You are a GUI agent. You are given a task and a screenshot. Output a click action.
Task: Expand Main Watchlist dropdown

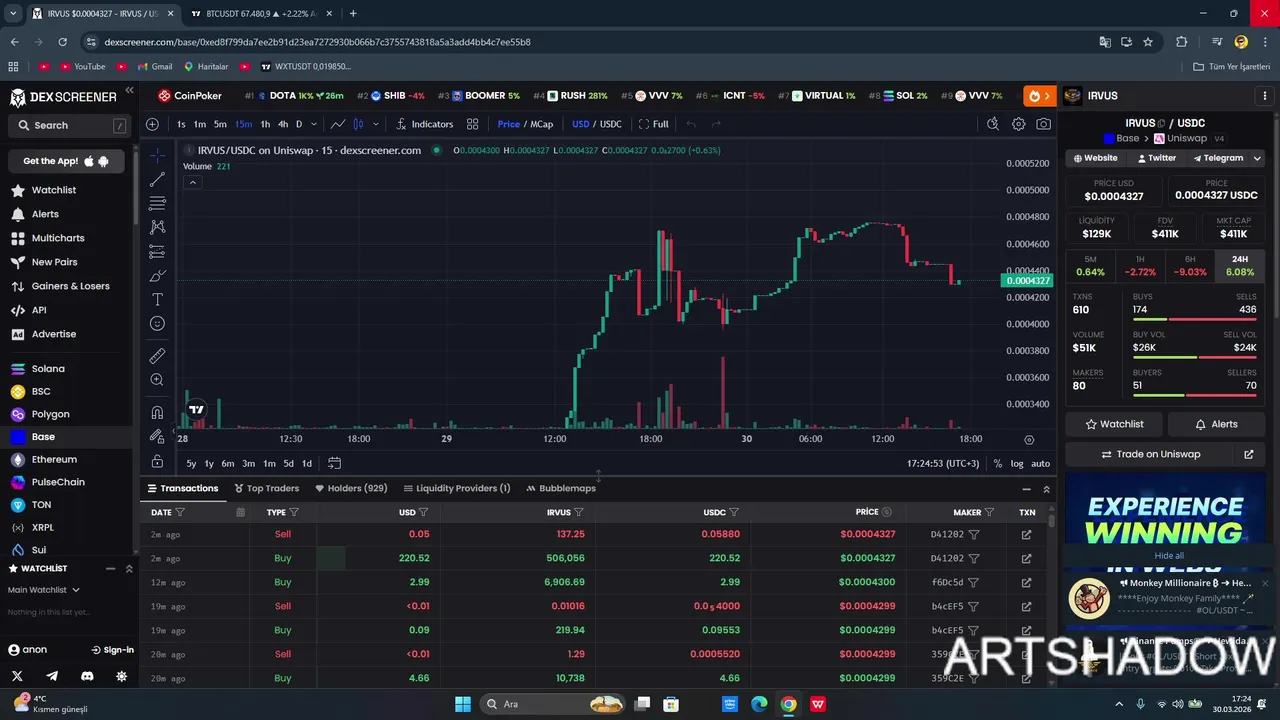click(x=44, y=590)
